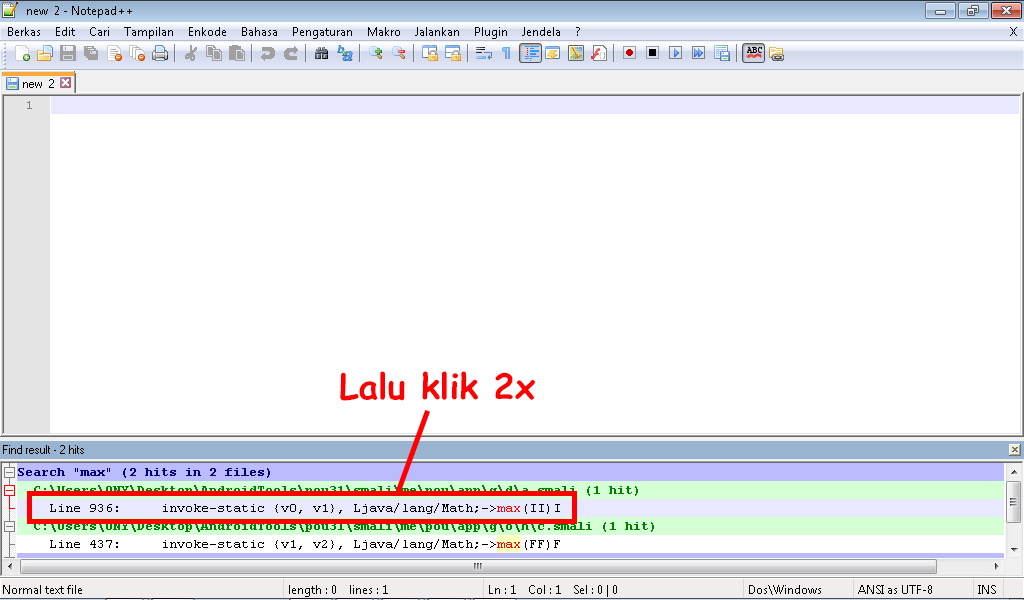Image resolution: width=1024 pixels, height=600 pixels.
Task: Undo the last action with the toolbar arrow
Action: click(x=268, y=54)
